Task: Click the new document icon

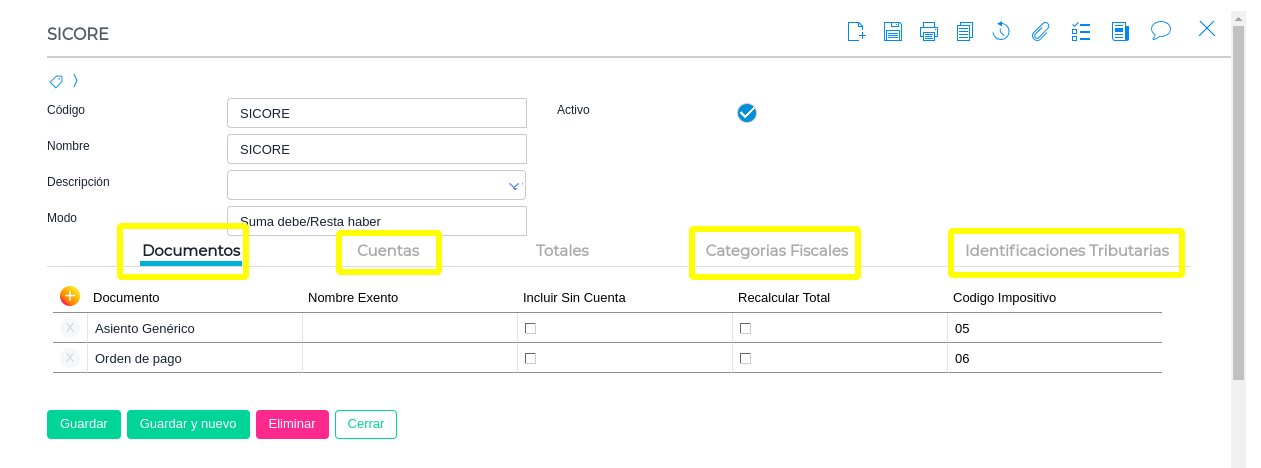Action: [856, 31]
